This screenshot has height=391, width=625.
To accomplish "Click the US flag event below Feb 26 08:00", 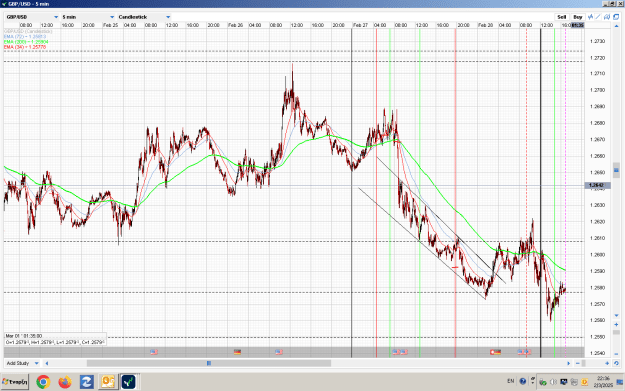I will (279, 352).
